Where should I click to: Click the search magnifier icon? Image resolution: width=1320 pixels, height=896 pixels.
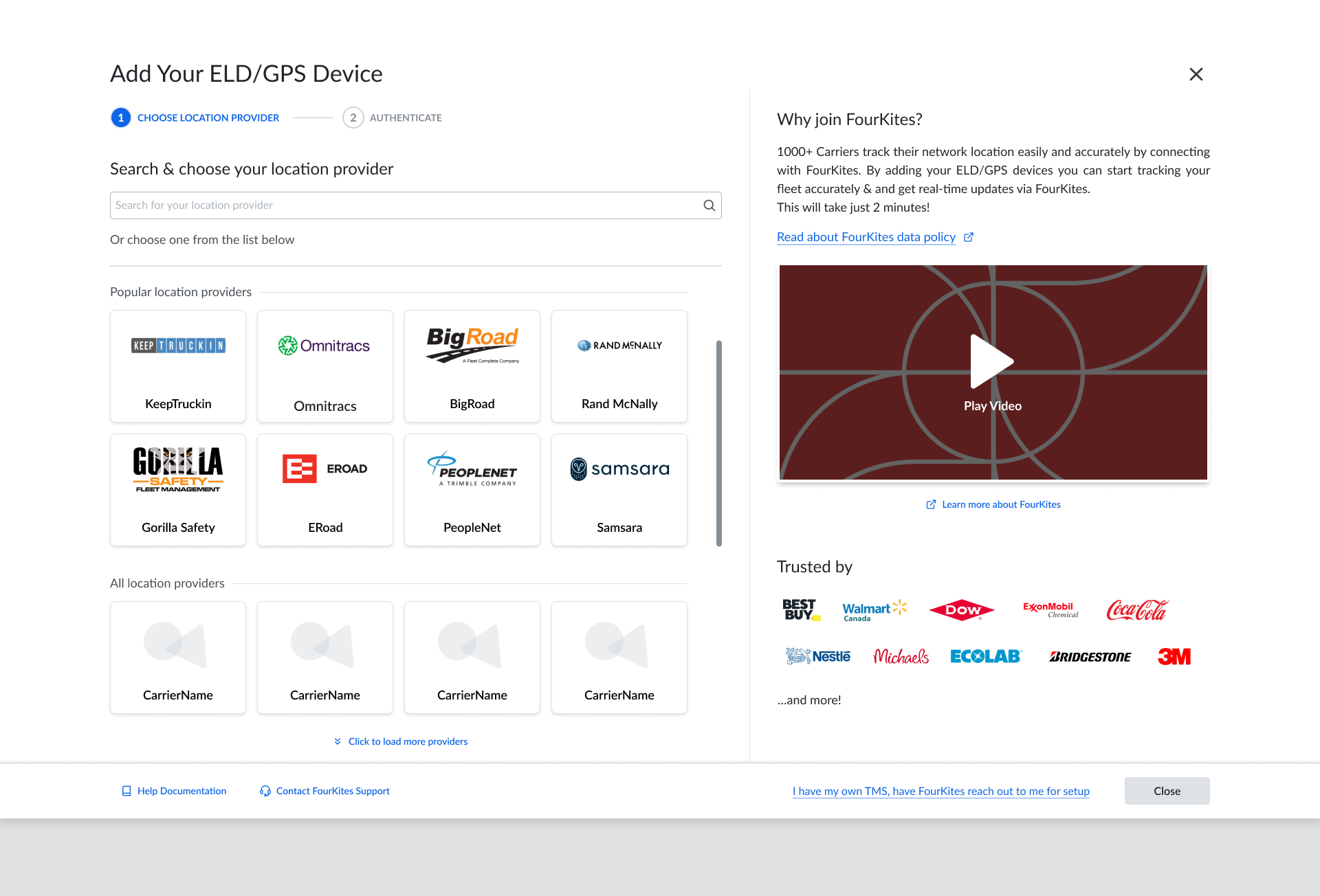pos(709,205)
